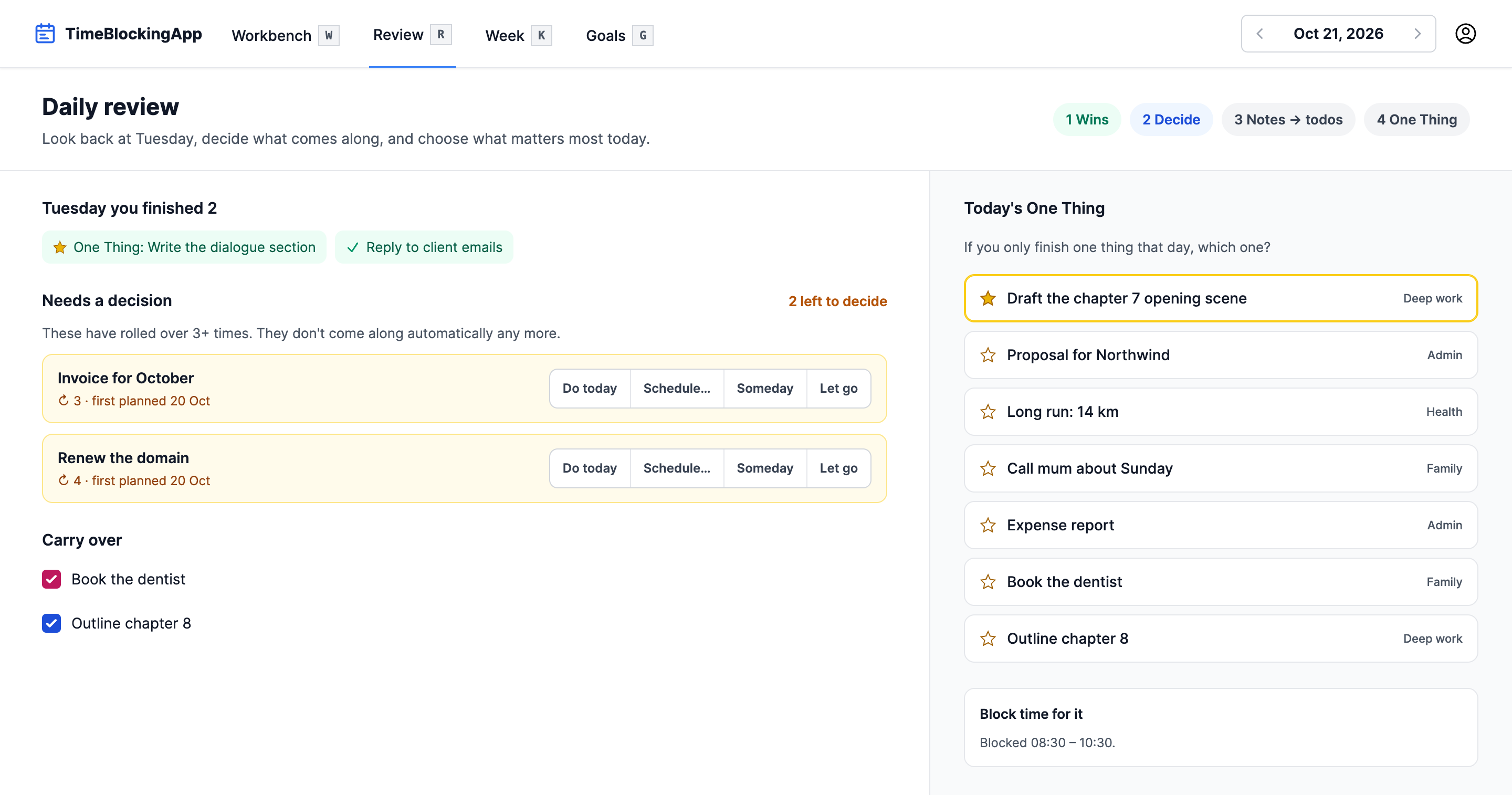Jump to step '4 One Thing'
The width and height of the screenshot is (1512, 795).
[1417, 119]
